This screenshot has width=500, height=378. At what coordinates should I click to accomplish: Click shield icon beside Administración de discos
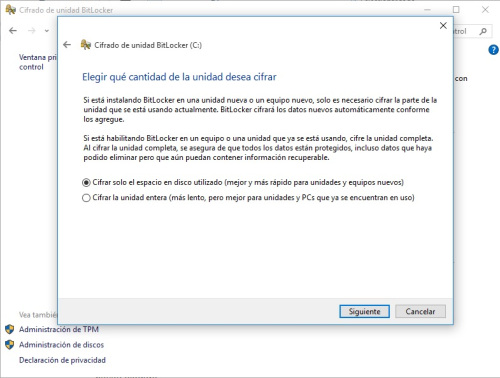pos(10,345)
